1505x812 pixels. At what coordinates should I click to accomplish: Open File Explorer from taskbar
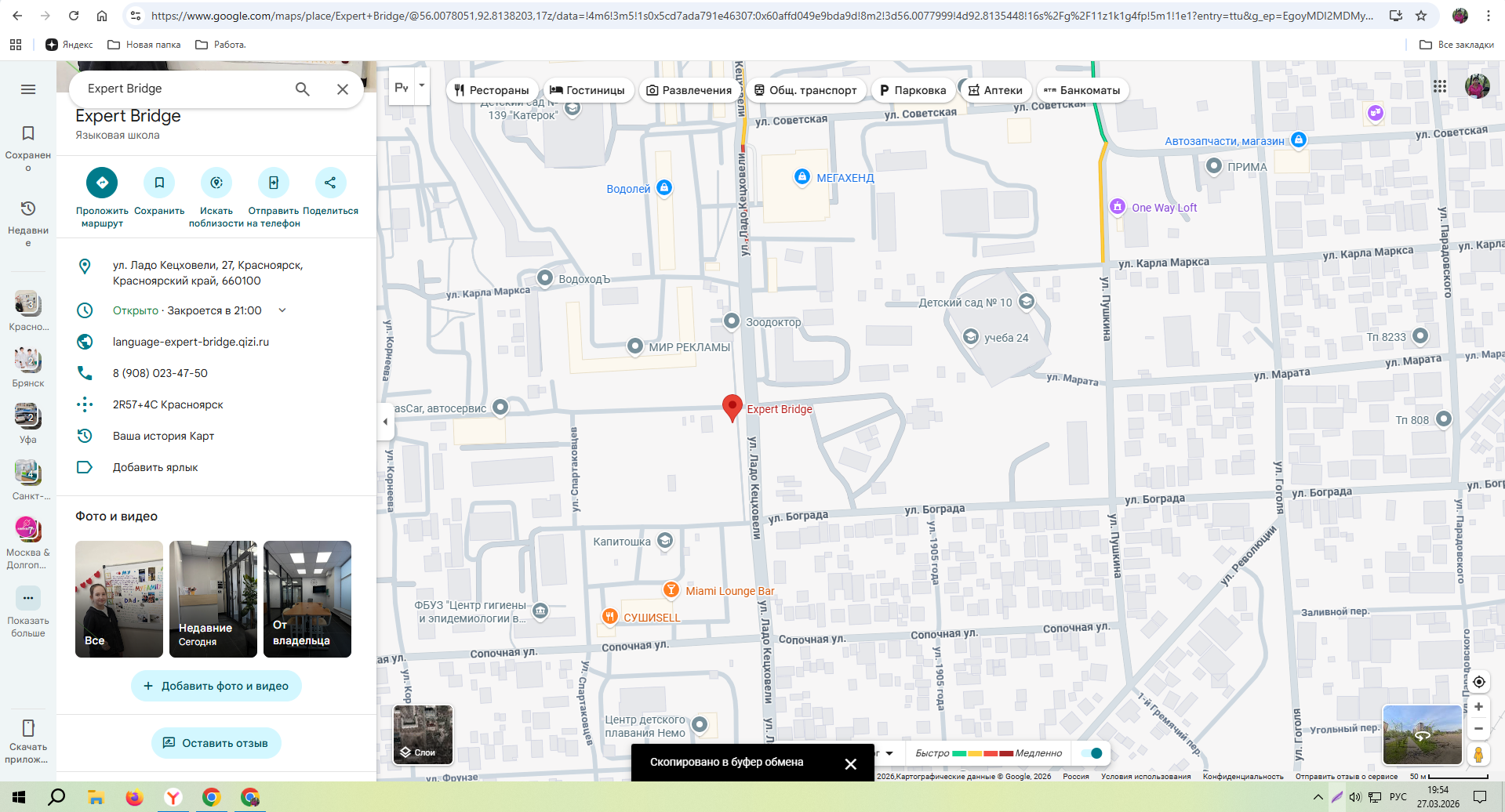pyautogui.click(x=96, y=797)
